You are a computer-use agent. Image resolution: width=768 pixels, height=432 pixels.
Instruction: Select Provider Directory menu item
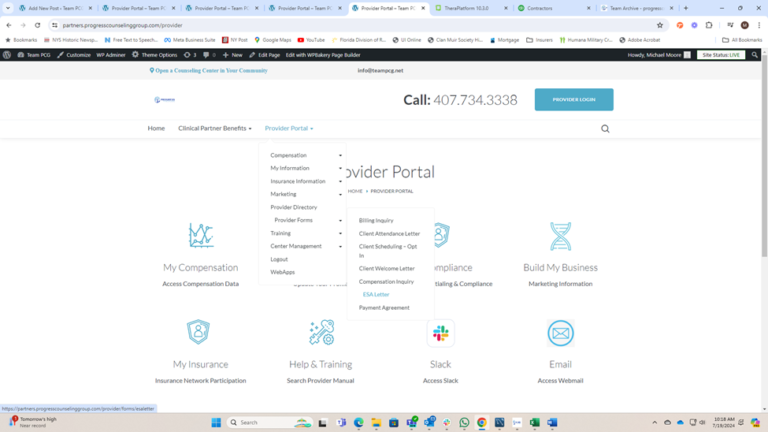(293, 207)
